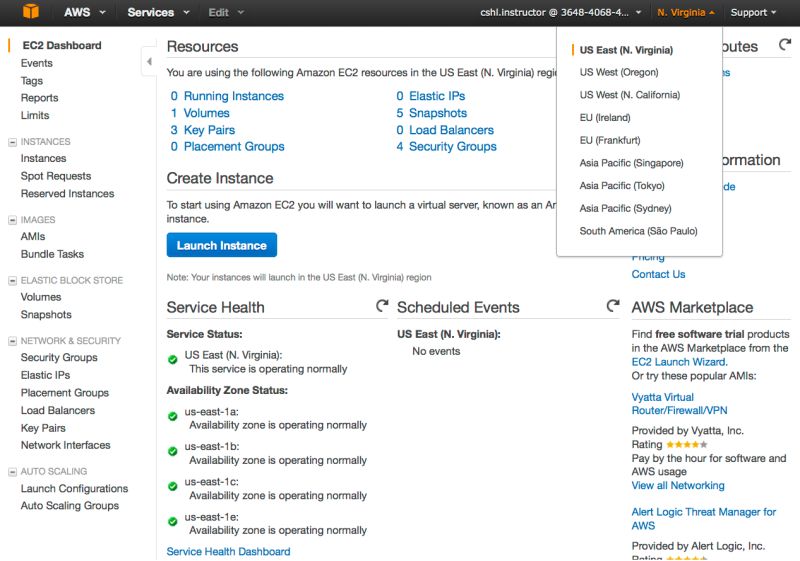Screen dimensions: 800x561
Task: Open Launch Configurations in the sidebar
Action: [x=74, y=489]
